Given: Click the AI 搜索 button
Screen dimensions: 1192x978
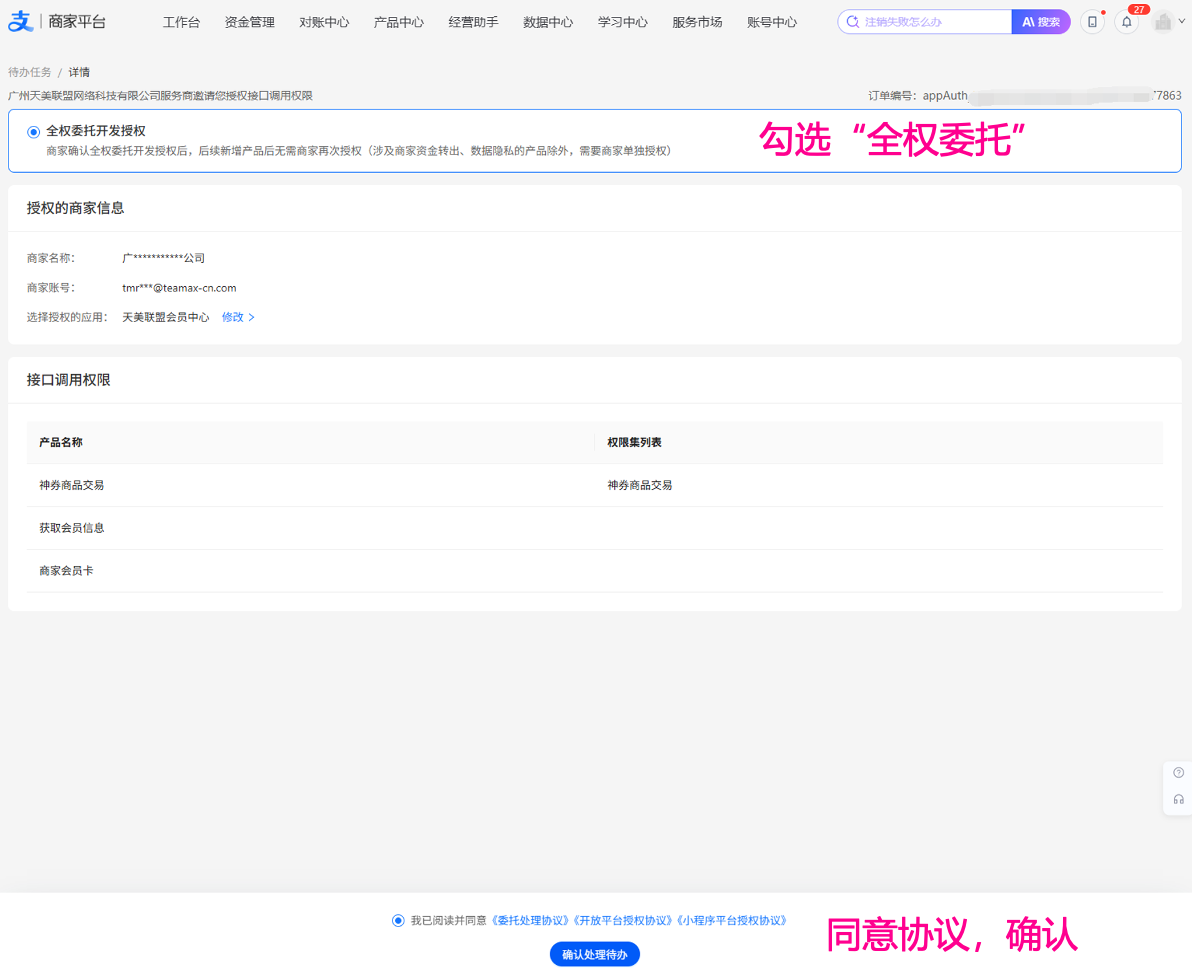Looking at the screenshot, I should click(1040, 22).
